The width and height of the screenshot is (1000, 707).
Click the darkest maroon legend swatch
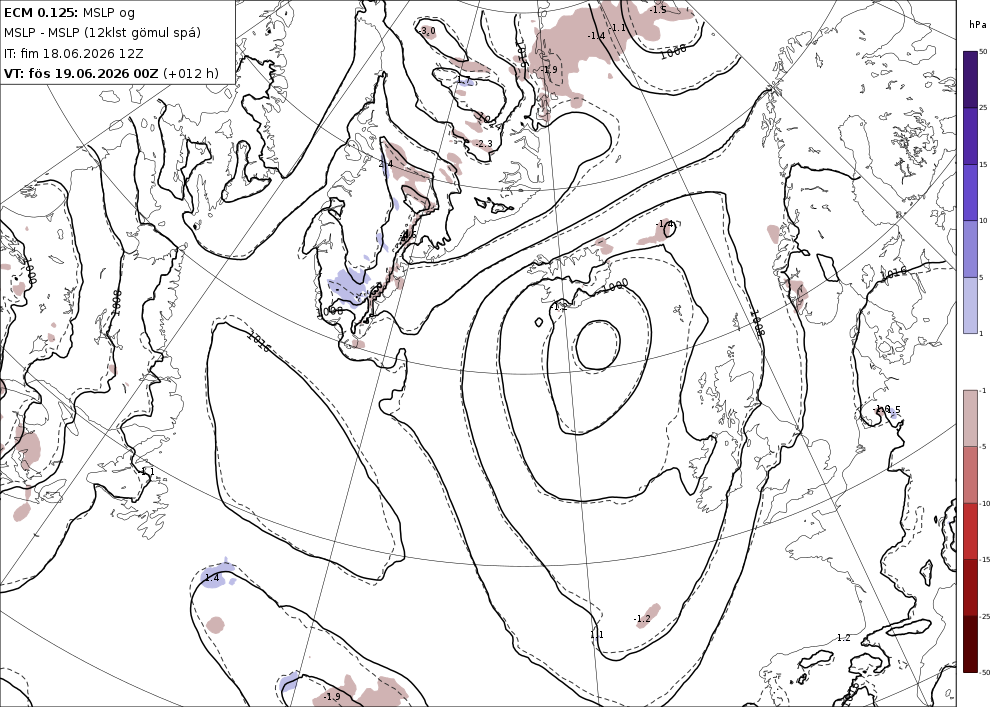(970, 644)
